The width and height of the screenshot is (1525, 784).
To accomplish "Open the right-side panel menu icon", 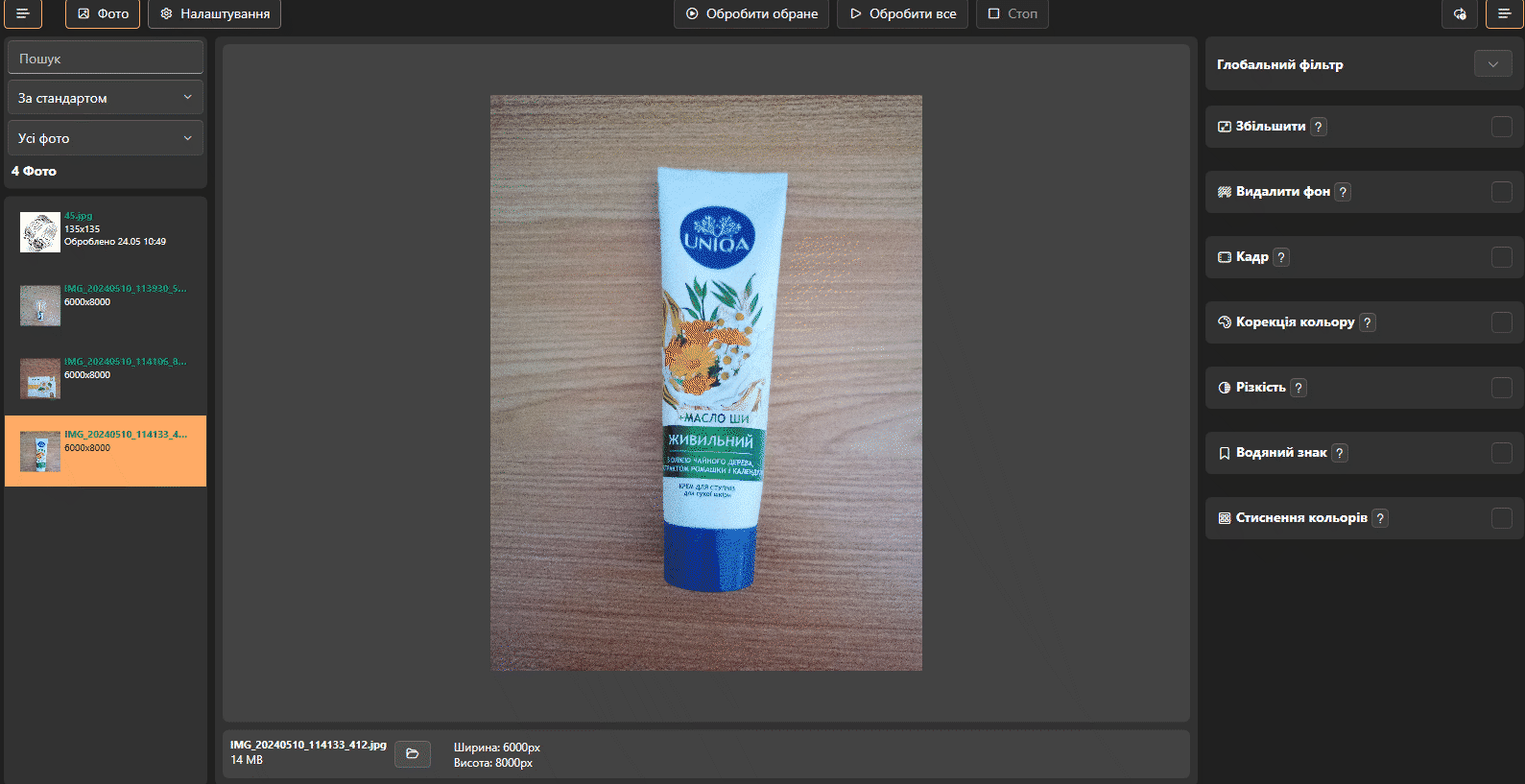I will [x=1504, y=13].
